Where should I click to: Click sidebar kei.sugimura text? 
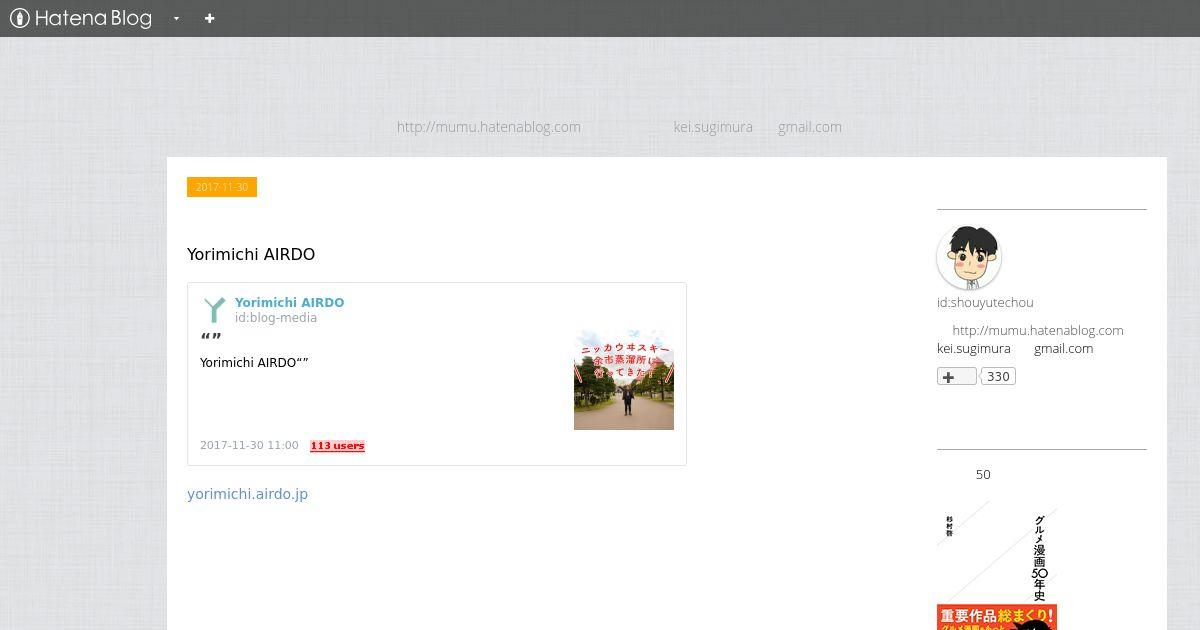pos(973,348)
